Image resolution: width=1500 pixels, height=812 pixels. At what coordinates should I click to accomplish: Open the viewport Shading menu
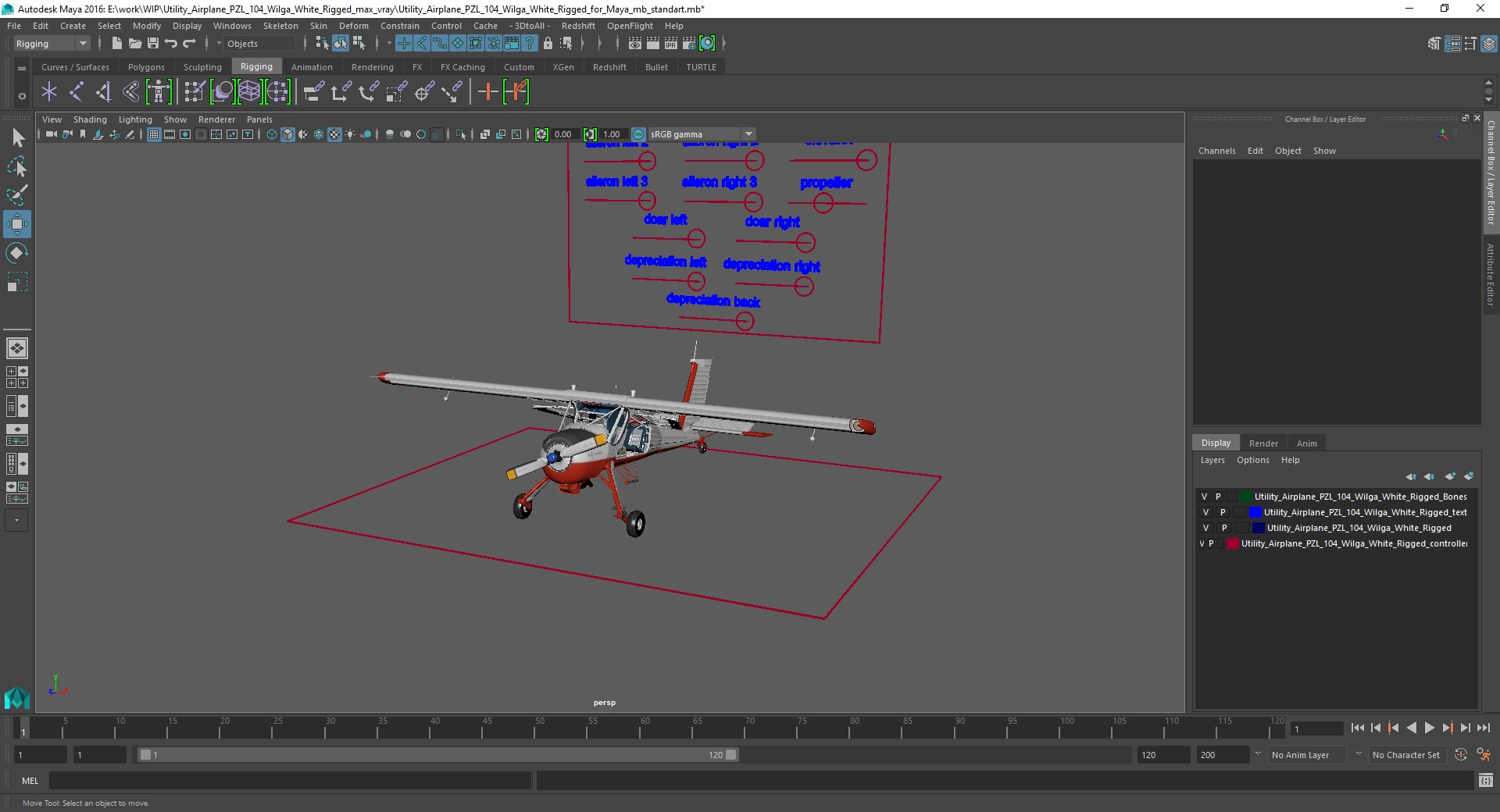90,119
